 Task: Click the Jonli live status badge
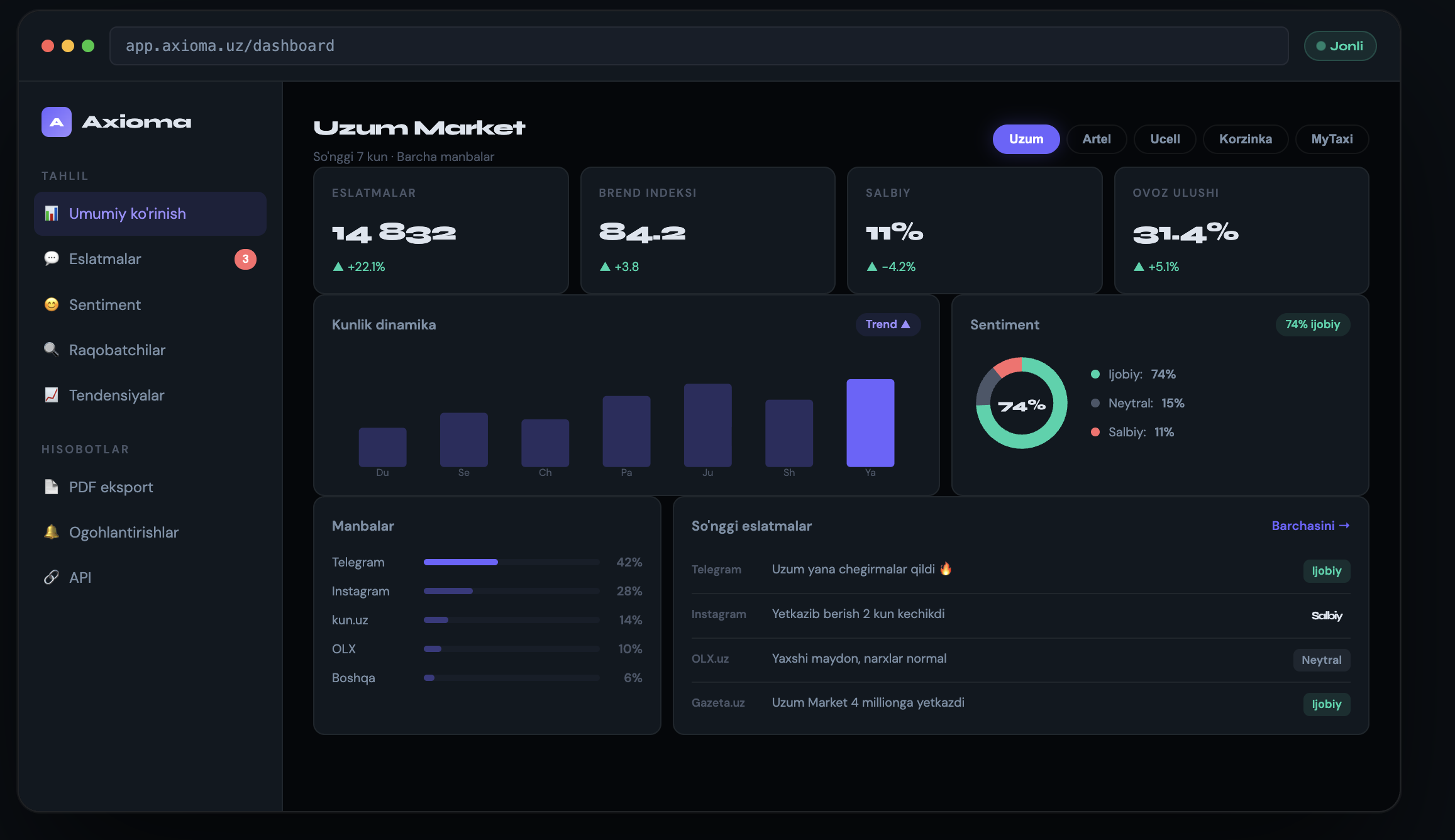coord(1340,46)
